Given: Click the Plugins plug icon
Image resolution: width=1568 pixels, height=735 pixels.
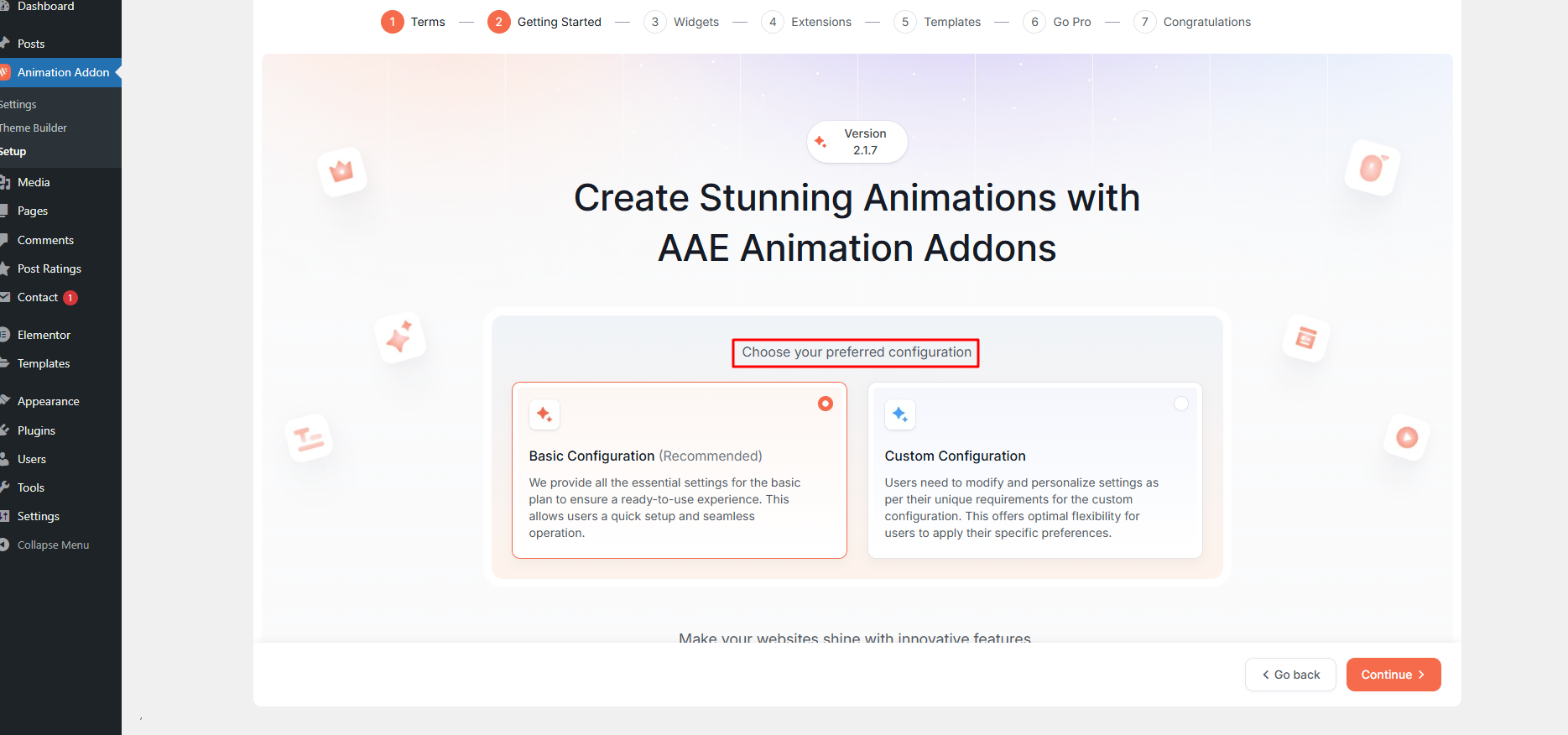Looking at the screenshot, I should (x=3, y=430).
